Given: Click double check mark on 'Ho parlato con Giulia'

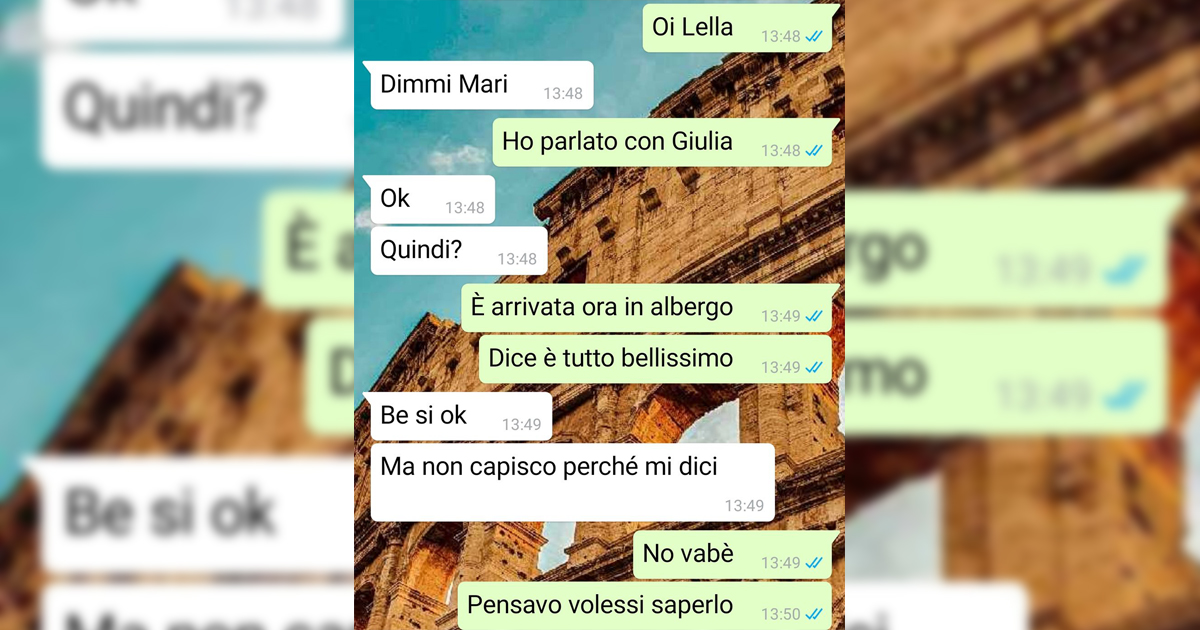Looking at the screenshot, I should click(x=815, y=150).
